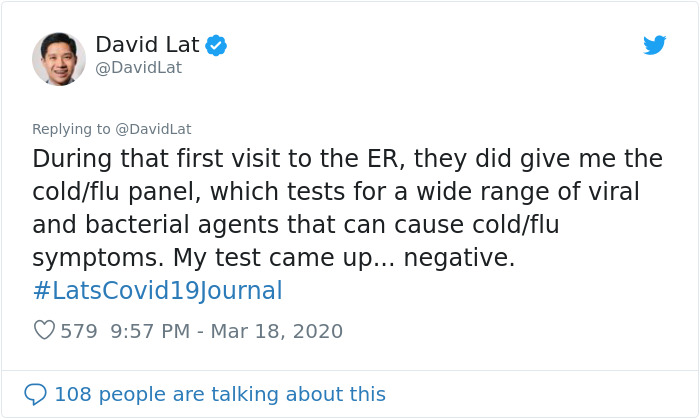Click the blue verified checkmark badge
The width and height of the screenshot is (700, 419).
[x=216, y=45]
